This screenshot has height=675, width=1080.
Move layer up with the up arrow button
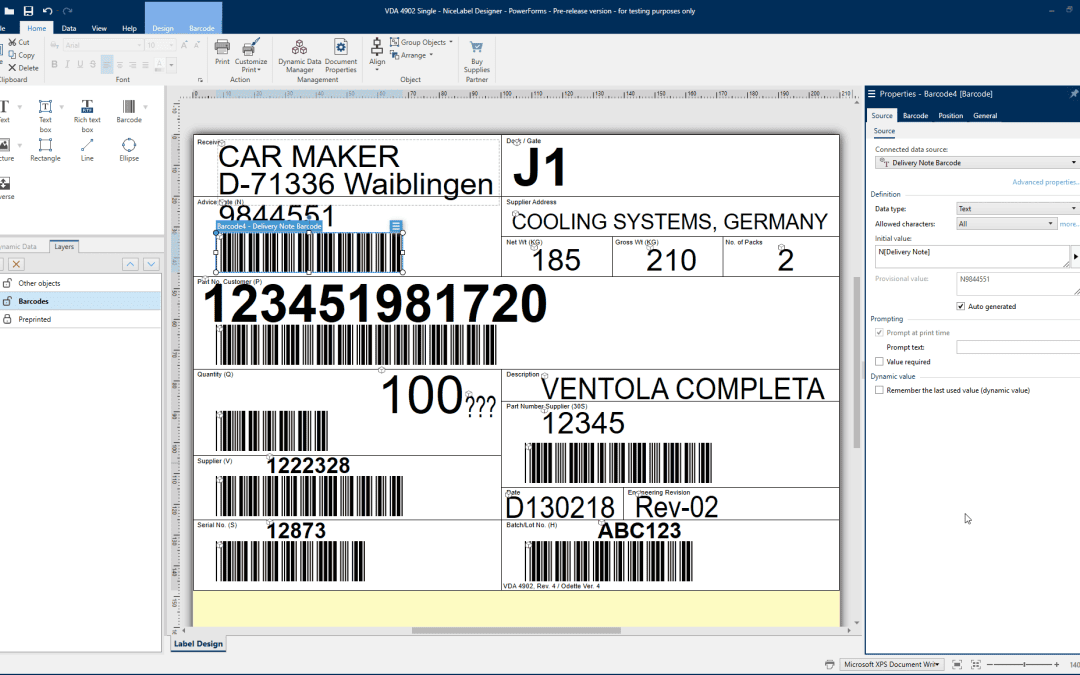click(130, 264)
